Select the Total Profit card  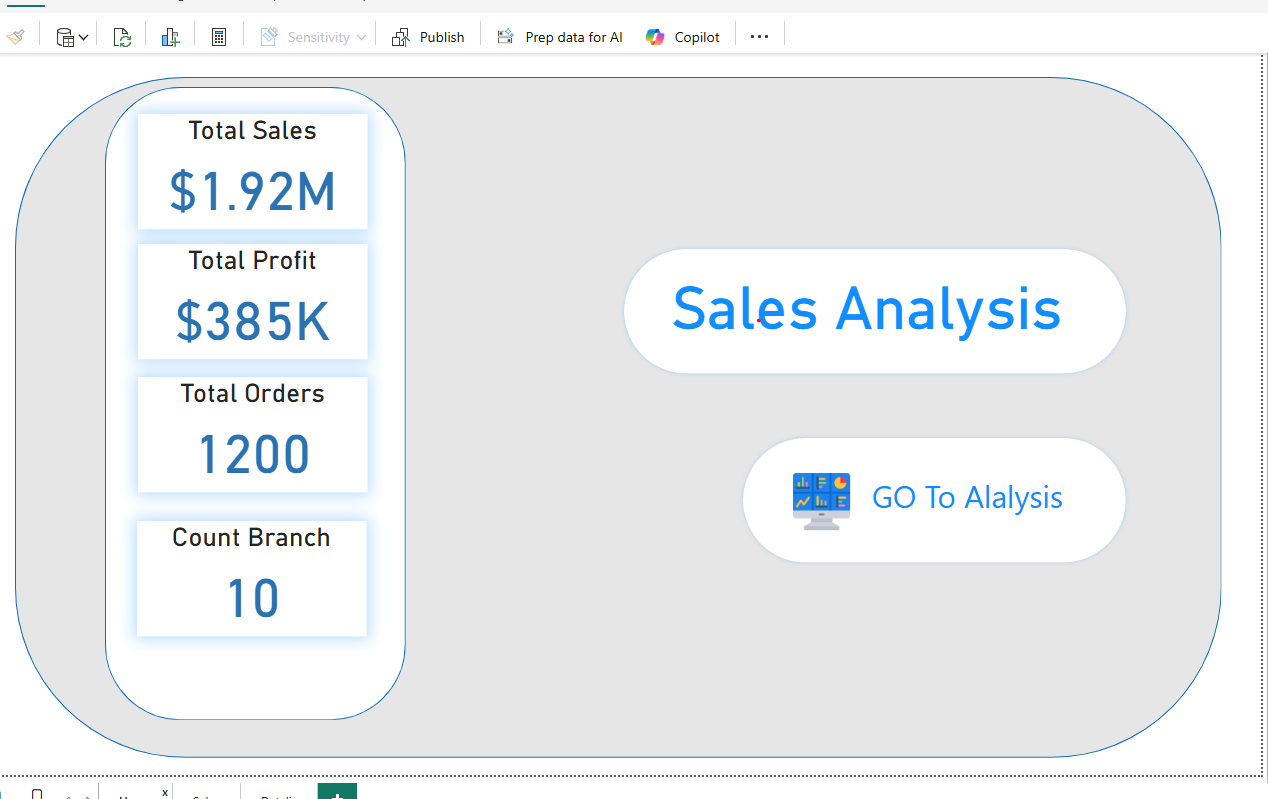[252, 301]
